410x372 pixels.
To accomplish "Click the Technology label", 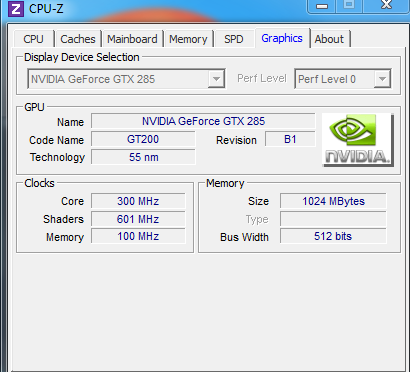I will pyautogui.click(x=57, y=157).
